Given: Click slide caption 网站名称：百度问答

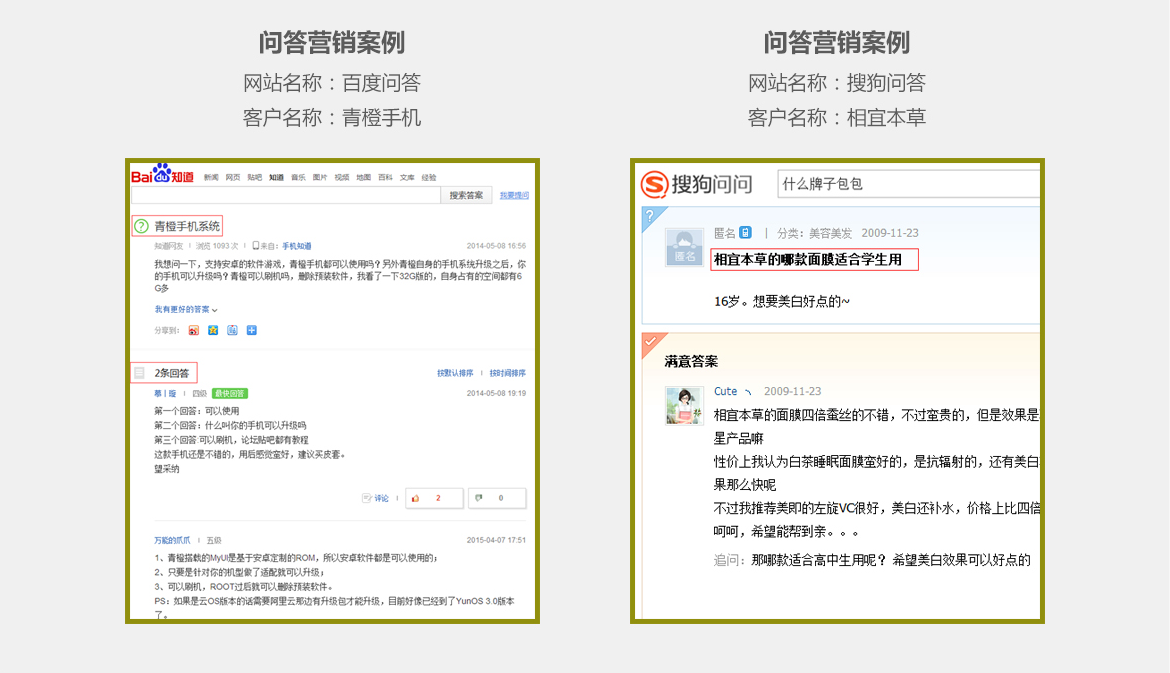Looking at the screenshot, I should click(x=332, y=83).
